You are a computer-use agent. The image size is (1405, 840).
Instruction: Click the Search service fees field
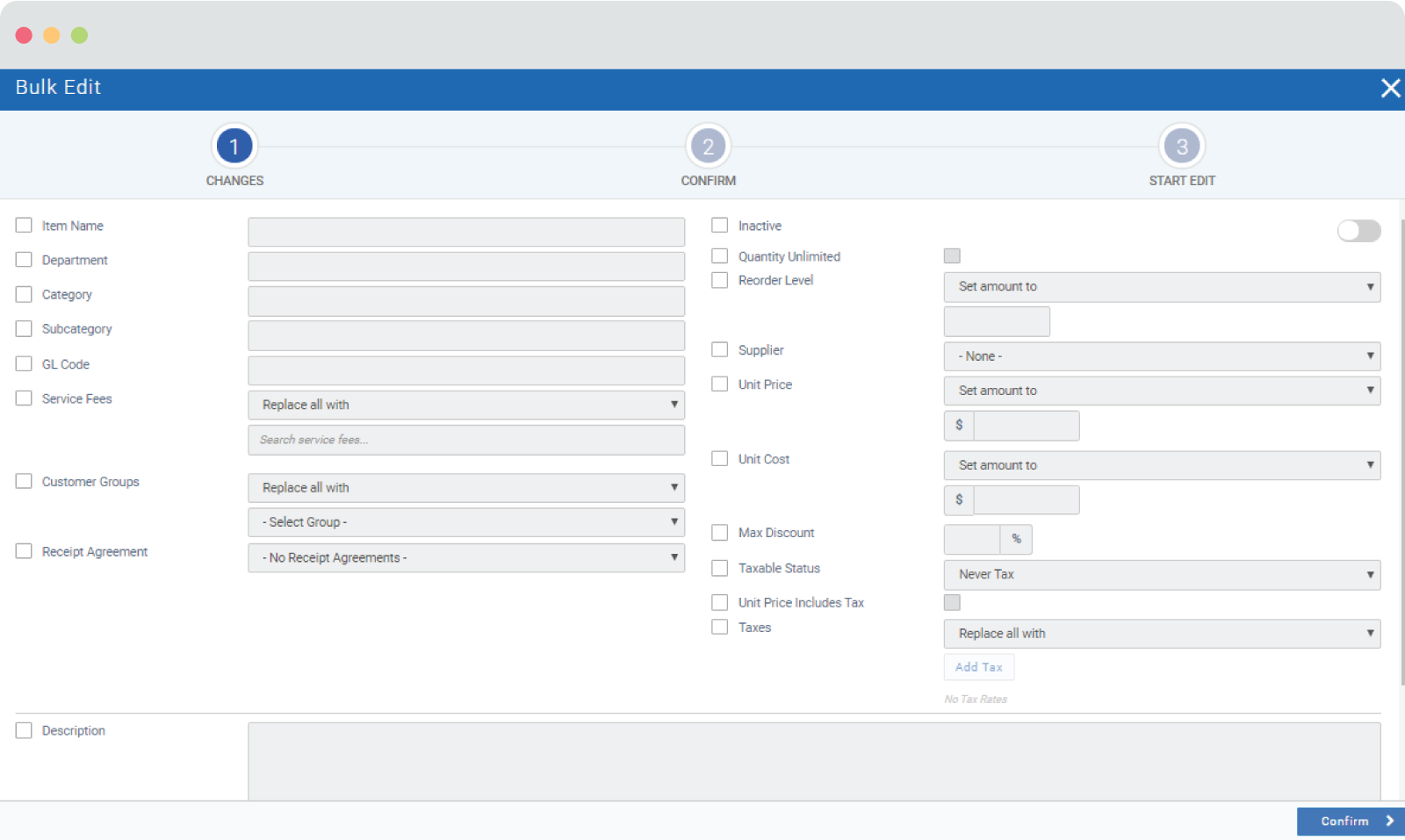(465, 440)
